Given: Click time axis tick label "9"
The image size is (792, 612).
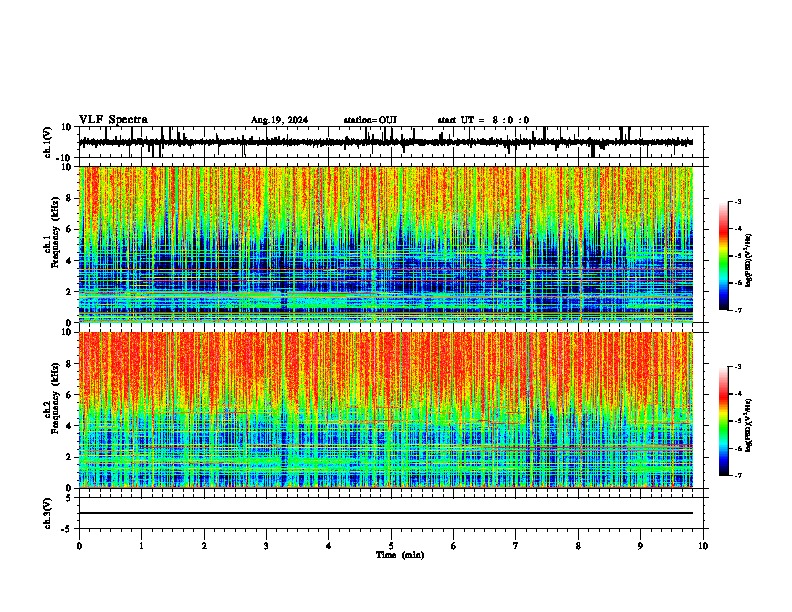Looking at the screenshot, I should 640,546.
